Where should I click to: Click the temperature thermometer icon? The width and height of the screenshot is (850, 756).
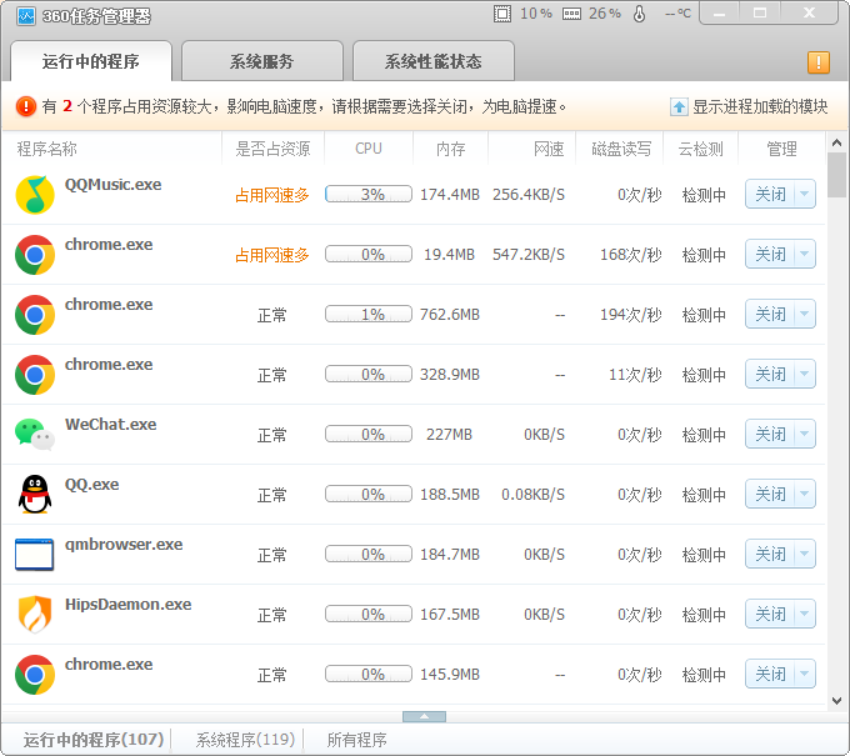pyautogui.click(x=640, y=14)
